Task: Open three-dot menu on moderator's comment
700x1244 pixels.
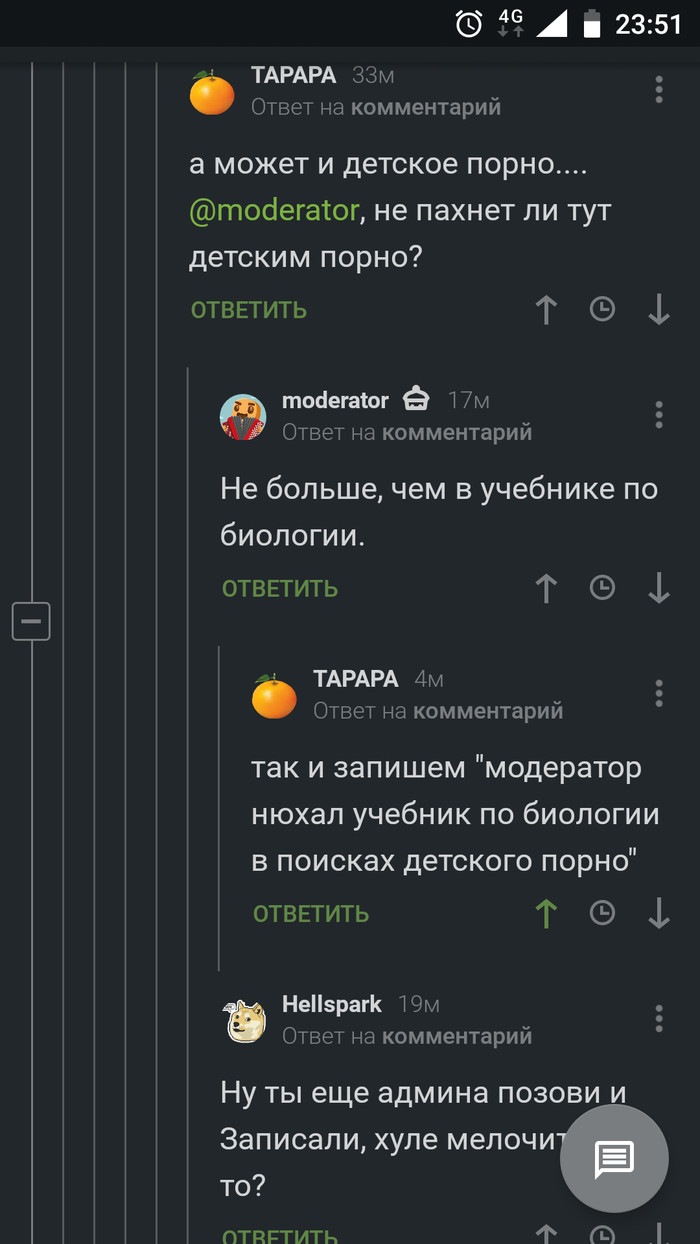Action: pos(659,415)
